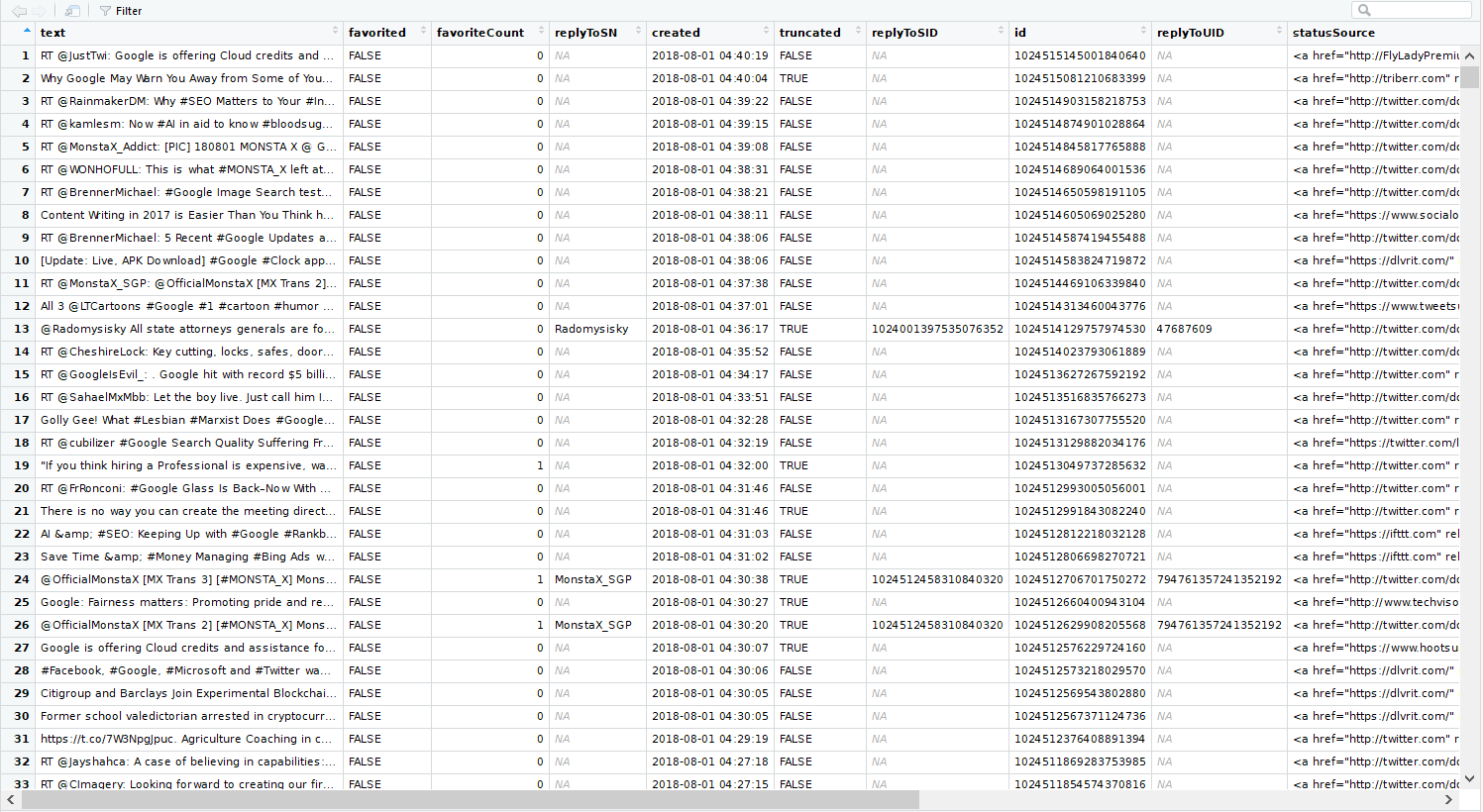Click the search field in the toolbar
The height and width of the screenshot is (812, 1483).
(x=1412, y=10)
